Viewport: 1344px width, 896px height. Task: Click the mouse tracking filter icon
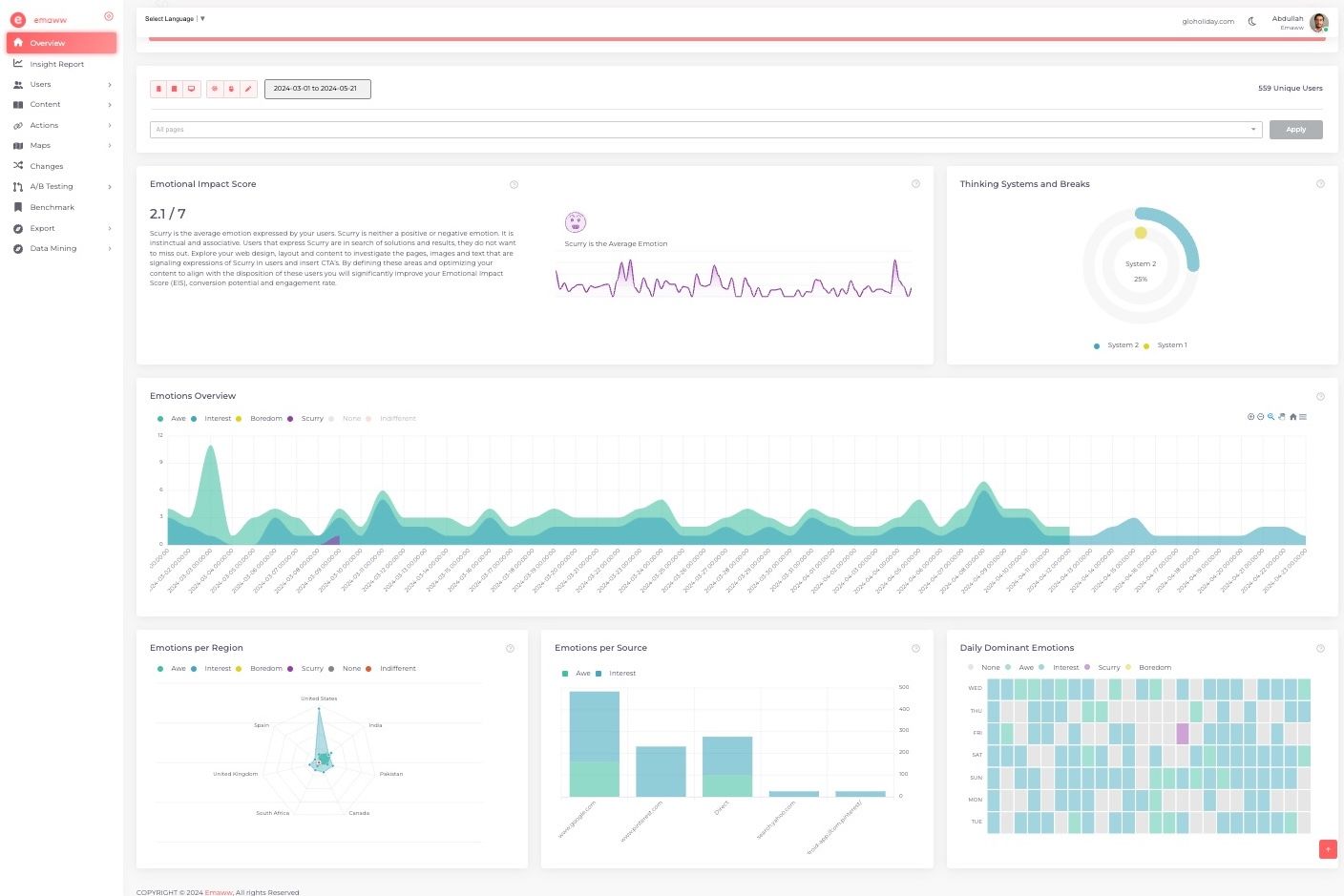tap(231, 89)
